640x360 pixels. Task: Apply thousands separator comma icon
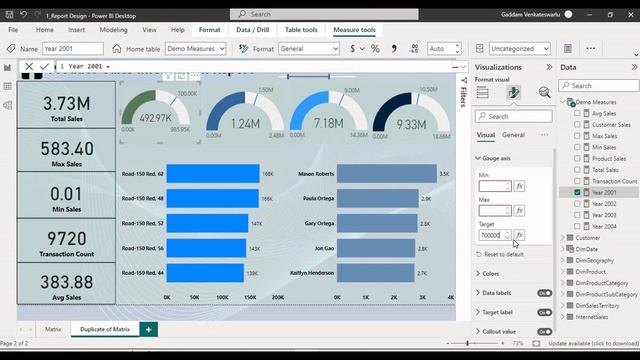tap(394, 49)
